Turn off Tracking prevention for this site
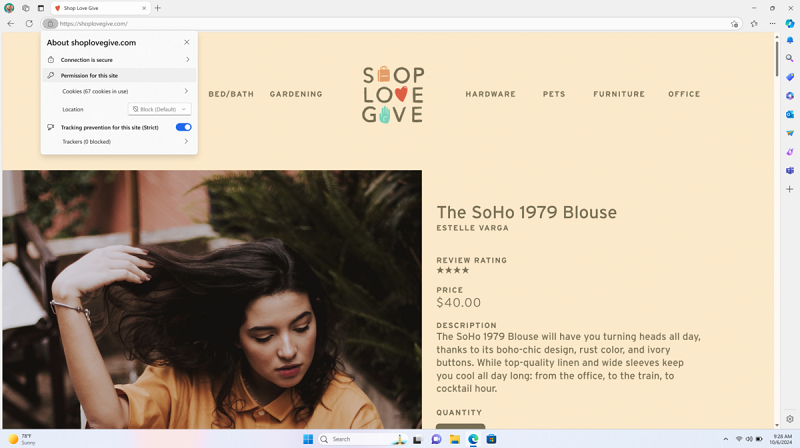The width and height of the screenshot is (800, 448). (183, 127)
